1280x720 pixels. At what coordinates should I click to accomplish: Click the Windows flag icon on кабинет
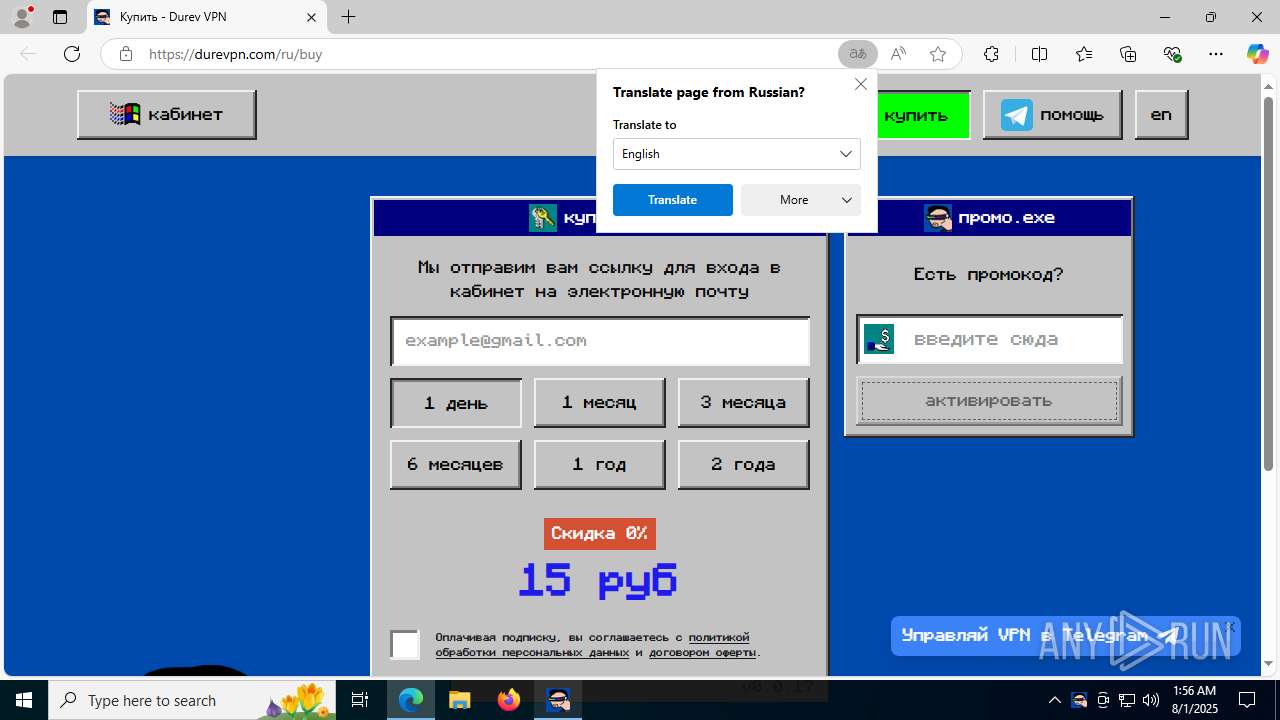pyautogui.click(x=125, y=114)
